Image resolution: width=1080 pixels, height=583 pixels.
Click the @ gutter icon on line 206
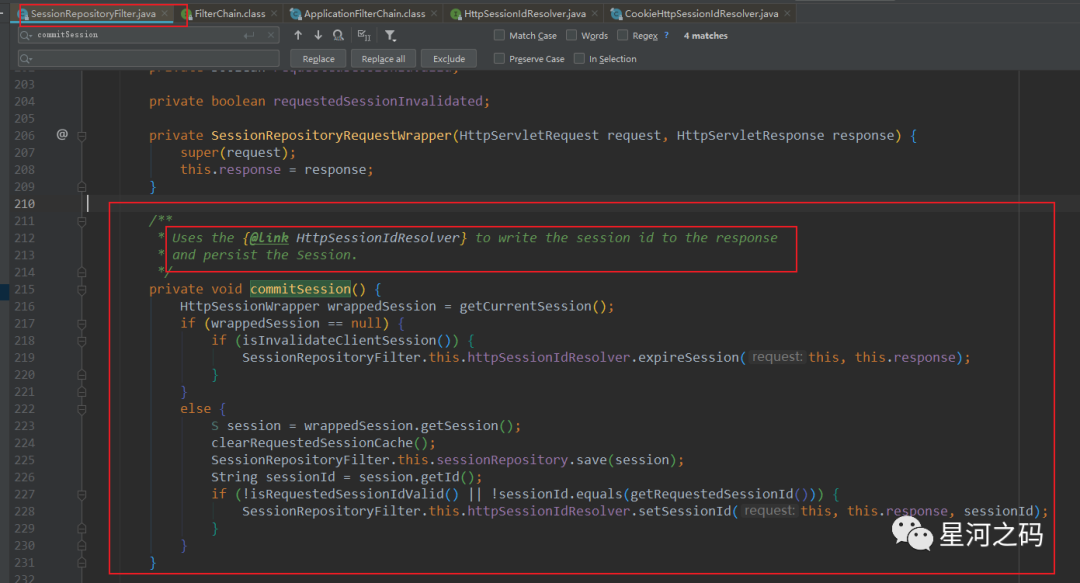point(62,135)
